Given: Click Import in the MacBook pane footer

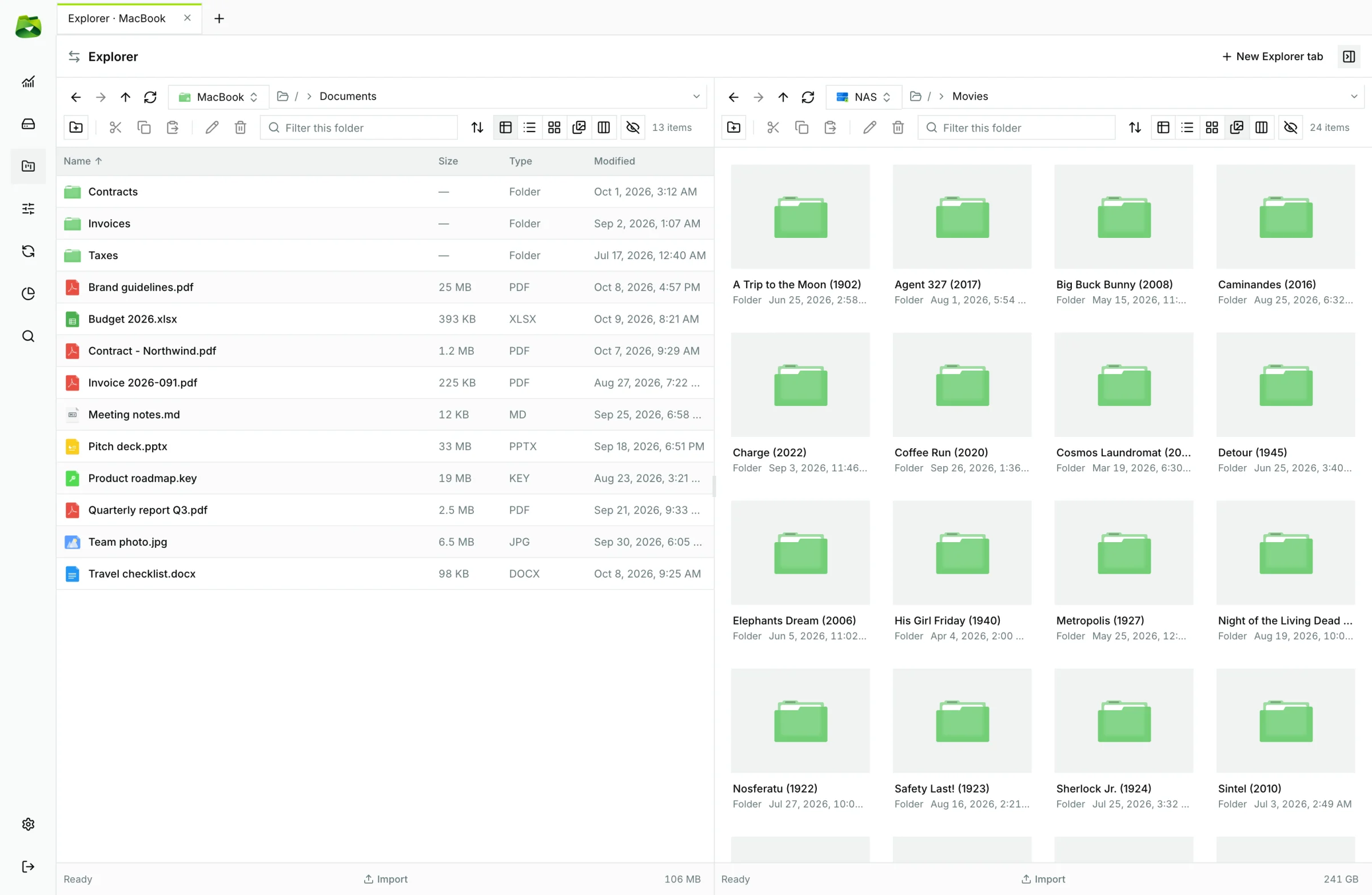Looking at the screenshot, I should 386,880.
